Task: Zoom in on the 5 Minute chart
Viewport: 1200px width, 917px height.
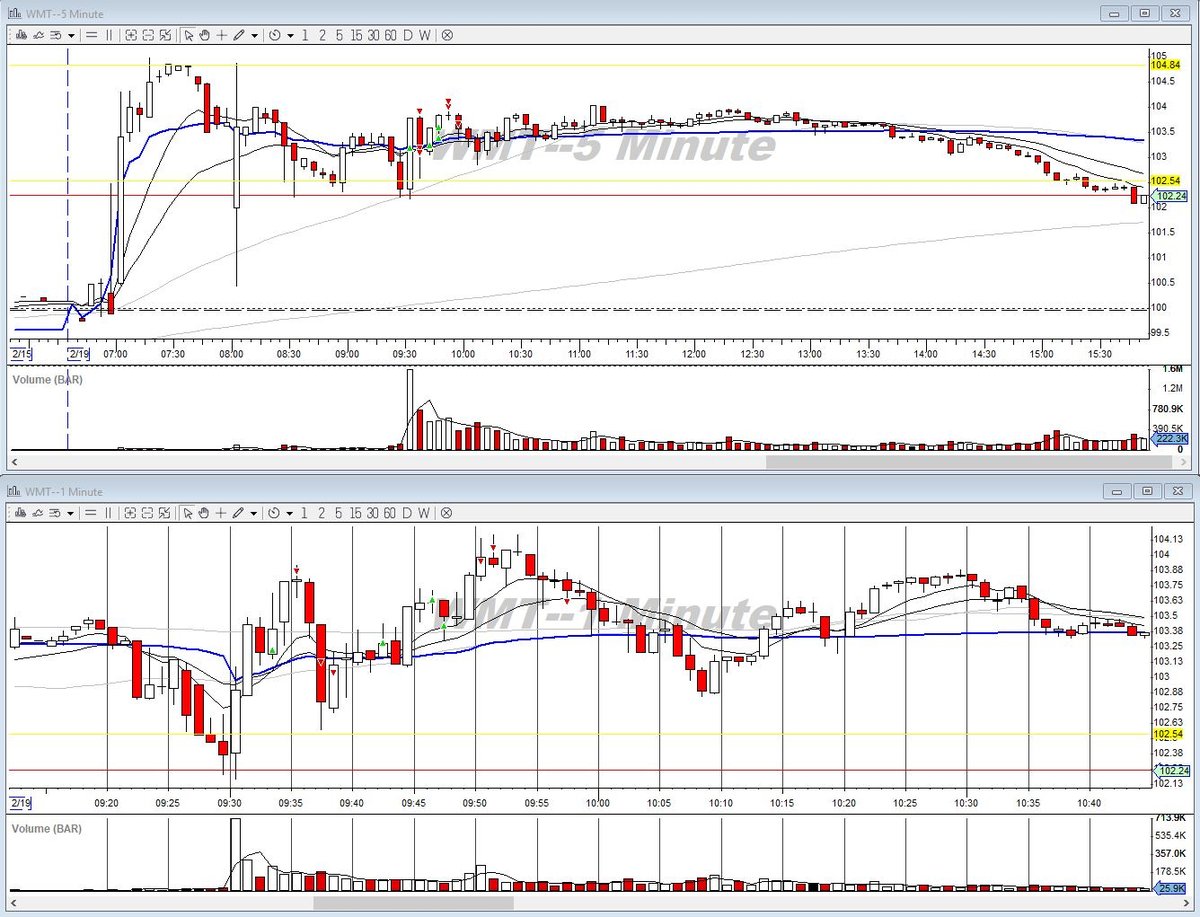Action: (131, 35)
